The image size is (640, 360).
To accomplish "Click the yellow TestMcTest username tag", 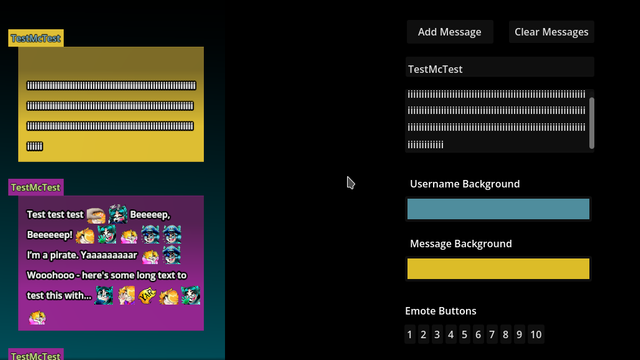I will pos(36,38).
